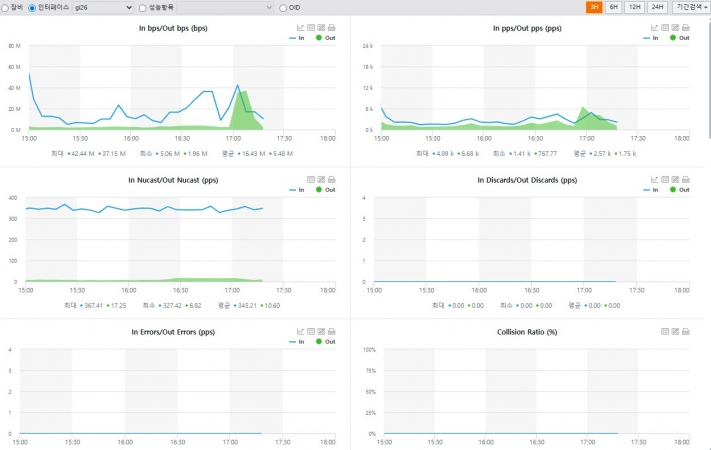Print the In bps/Out bps chart
711x450 pixels.
pos(332,28)
